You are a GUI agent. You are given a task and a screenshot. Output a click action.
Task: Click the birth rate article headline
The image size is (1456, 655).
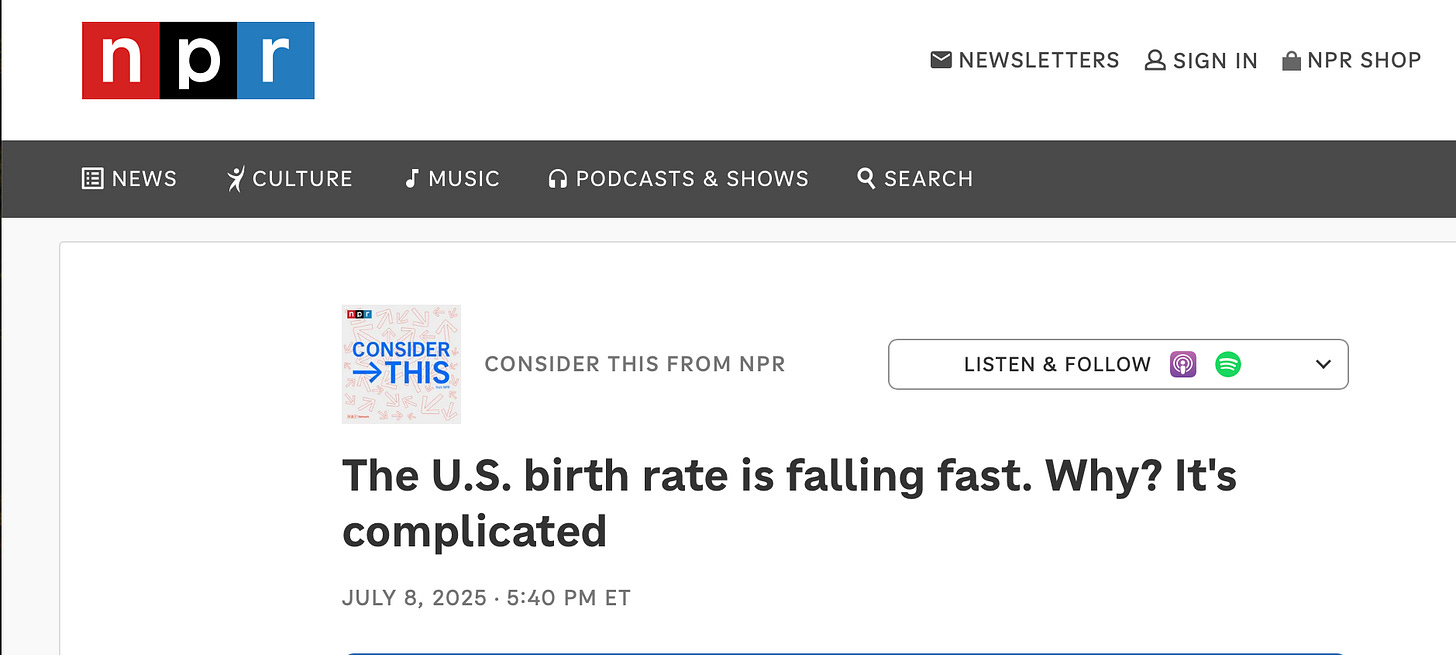pyautogui.click(x=790, y=503)
